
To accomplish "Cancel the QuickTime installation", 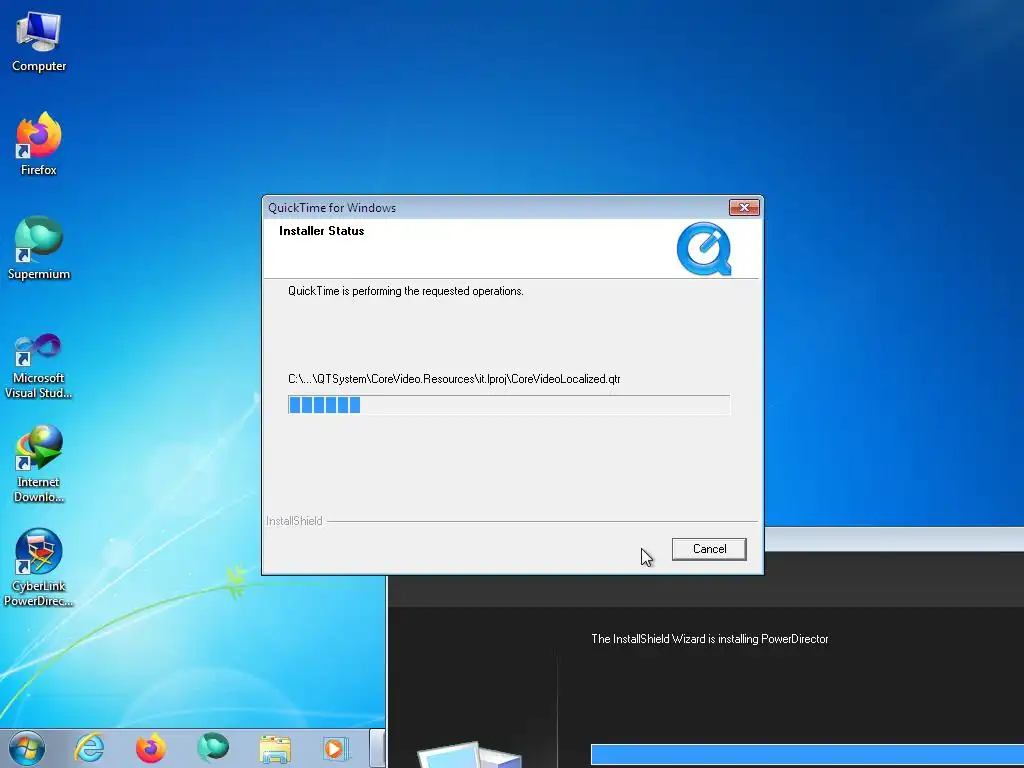I will (709, 549).
